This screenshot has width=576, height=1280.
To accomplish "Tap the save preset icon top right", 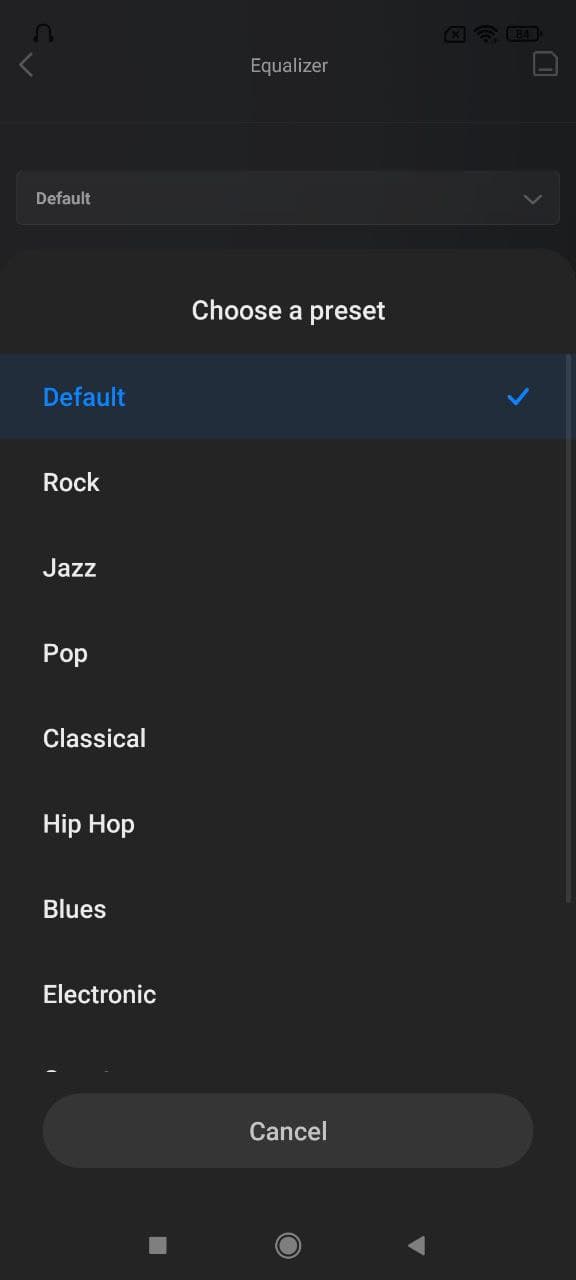I will pos(545,64).
